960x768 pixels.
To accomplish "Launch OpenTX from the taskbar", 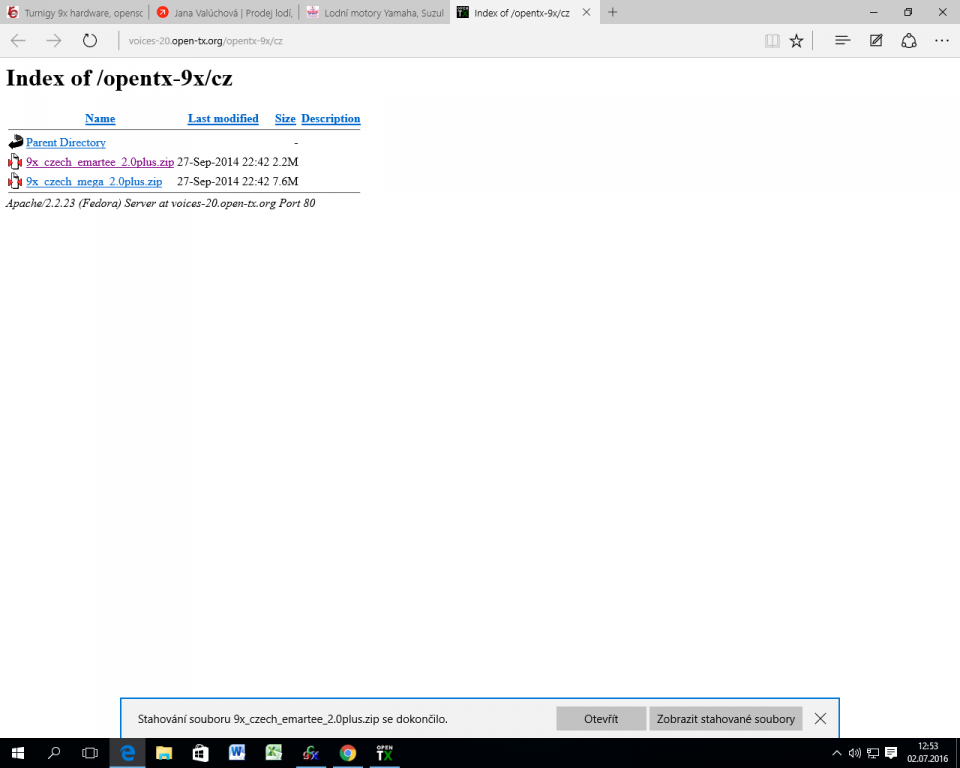I will coord(384,753).
